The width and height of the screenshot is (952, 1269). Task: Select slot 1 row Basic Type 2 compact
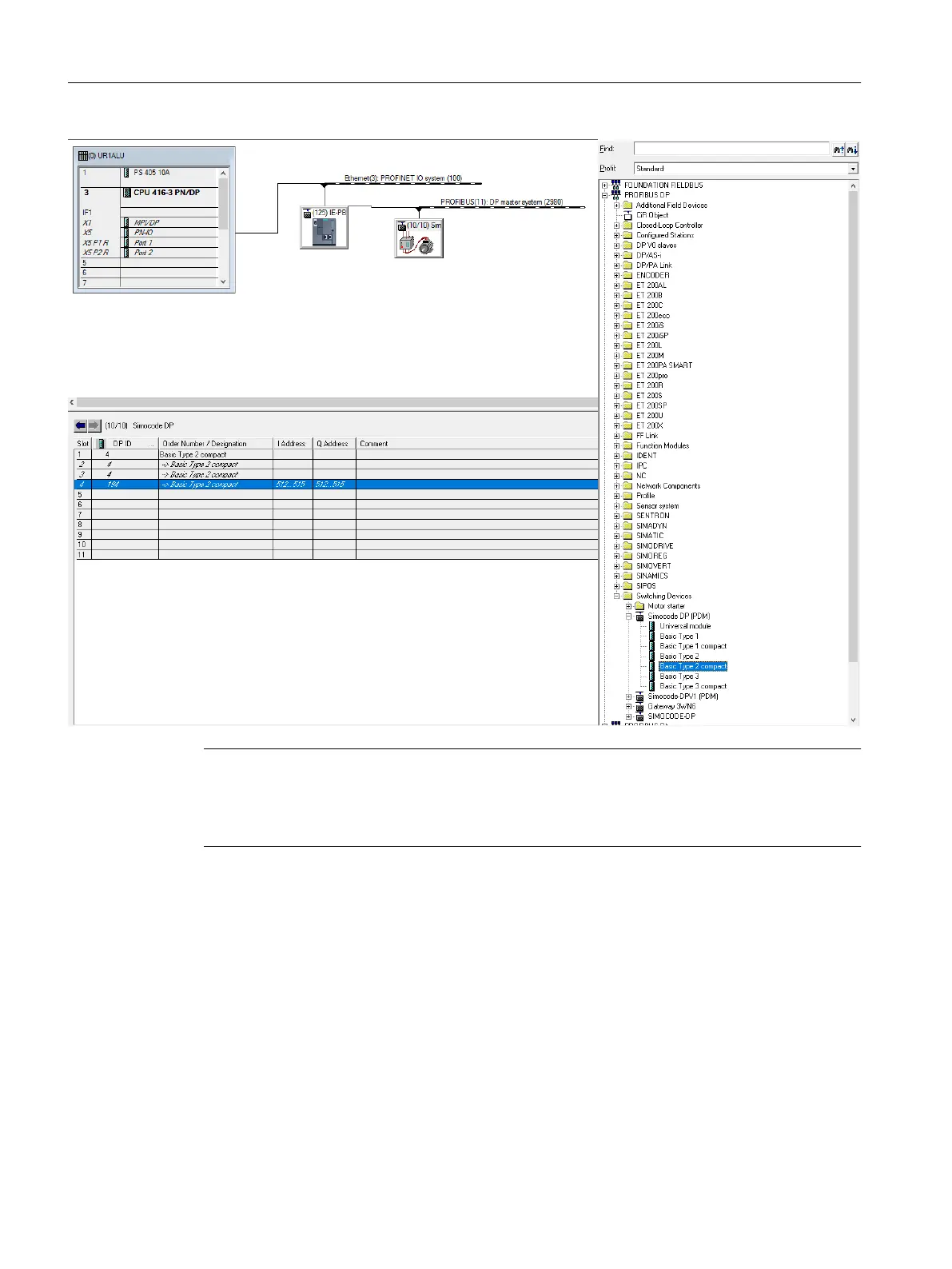tap(337, 454)
